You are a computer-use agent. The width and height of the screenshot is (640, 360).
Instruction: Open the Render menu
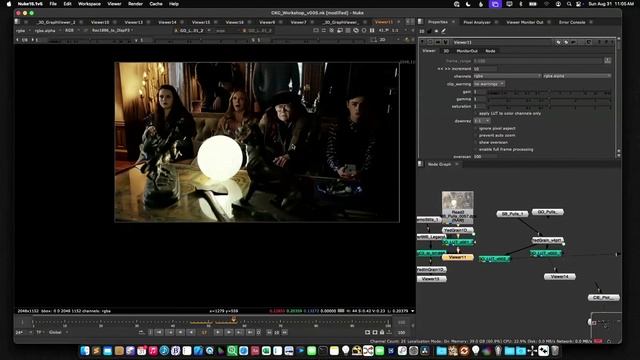[135, 4]
